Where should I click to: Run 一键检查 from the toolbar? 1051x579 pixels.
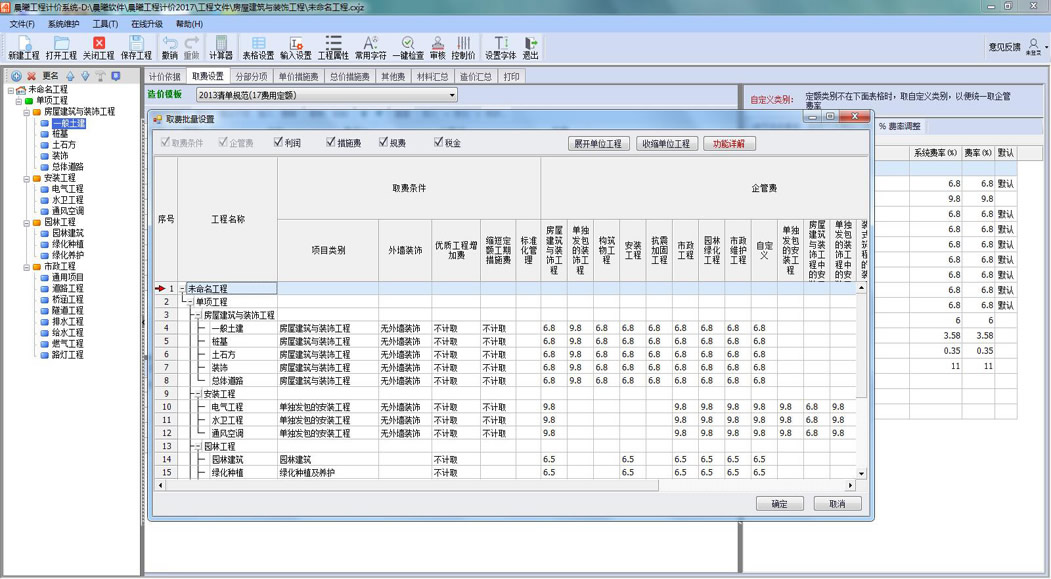pyautogui.click(x=408, y=44)
